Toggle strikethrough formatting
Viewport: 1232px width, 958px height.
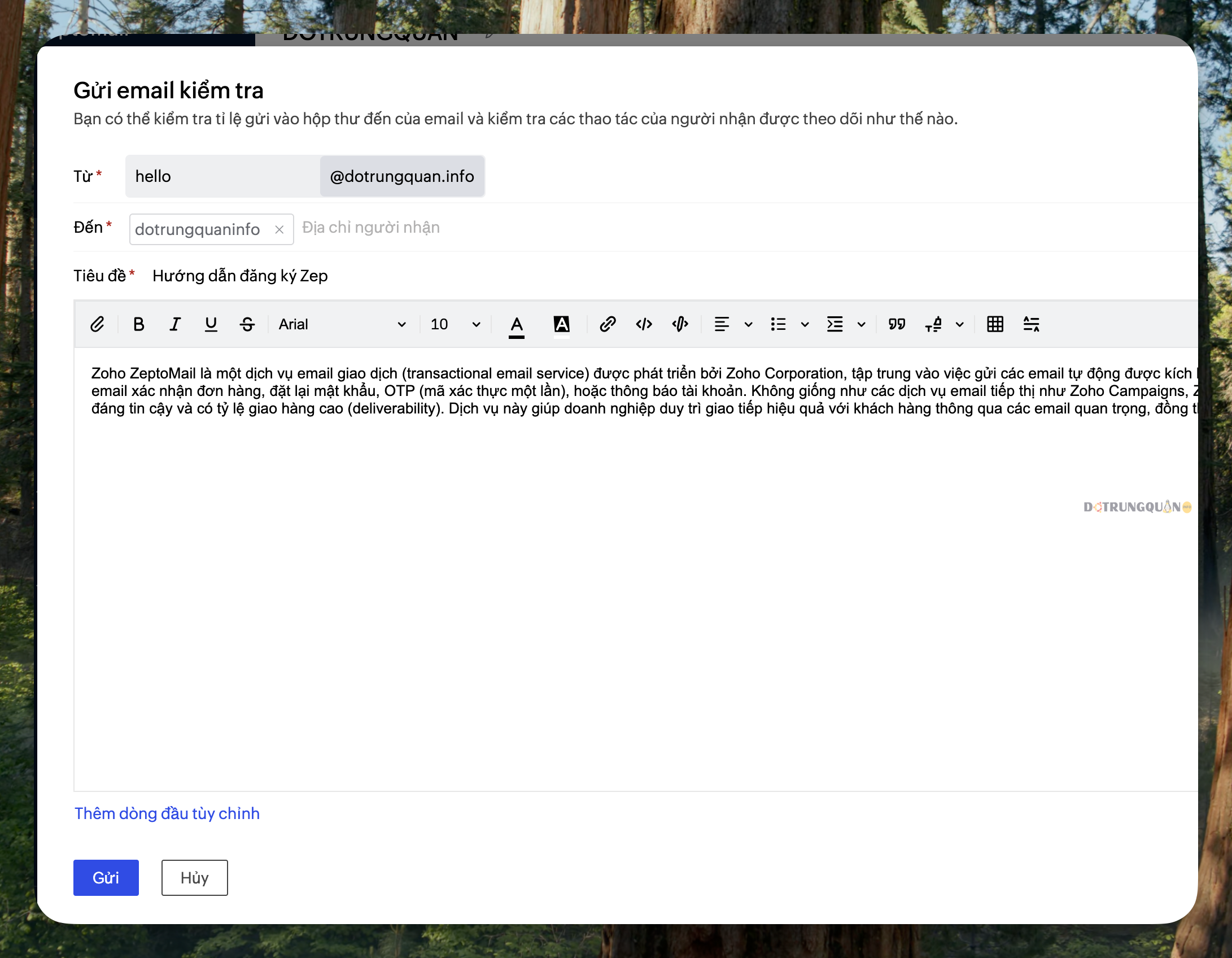(x=247, y=324)
